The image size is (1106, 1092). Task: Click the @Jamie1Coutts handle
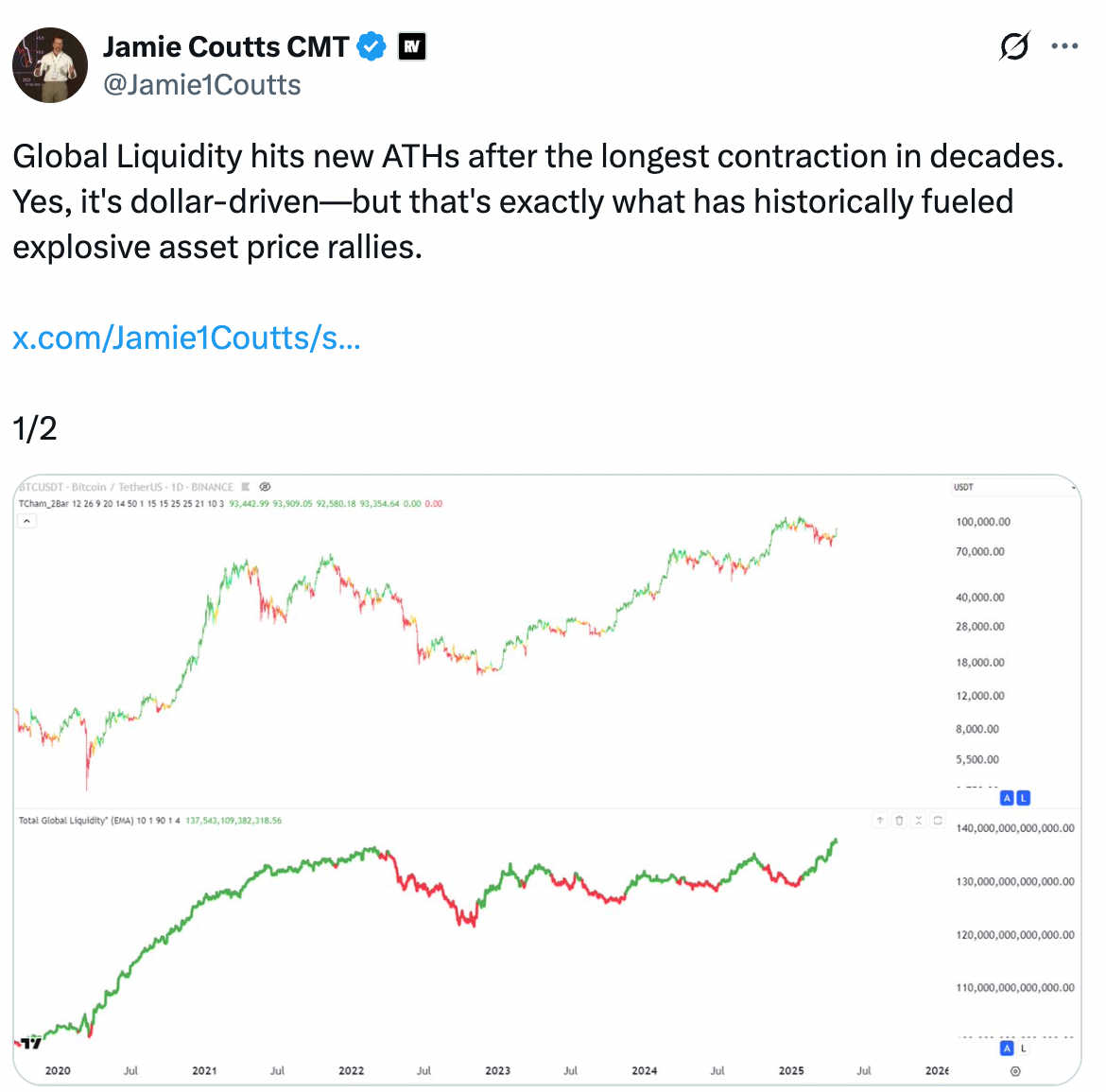pos(201,85)
